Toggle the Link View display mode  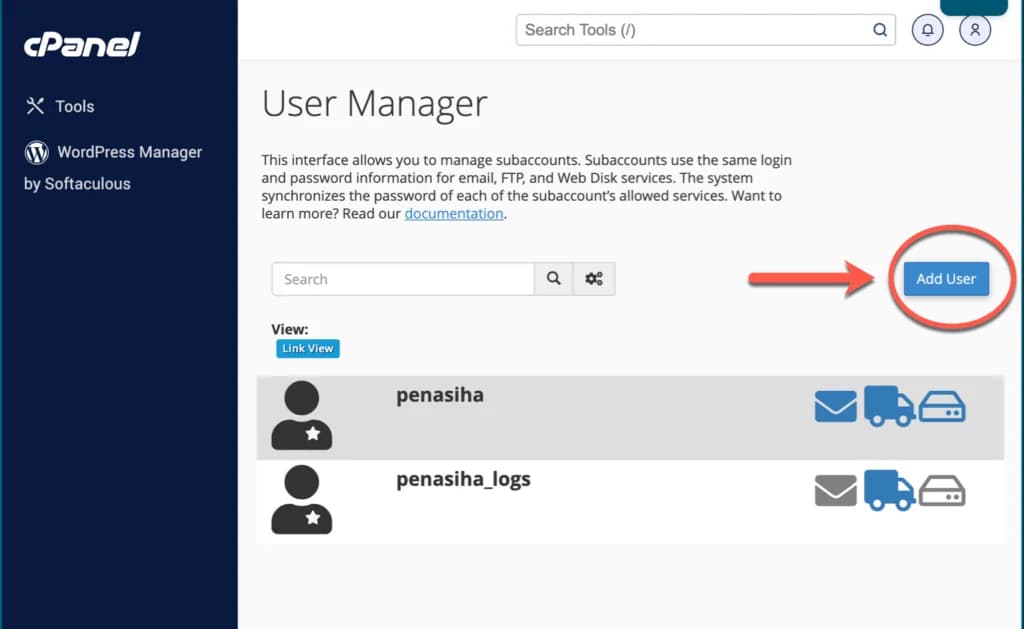click(307, 348)
